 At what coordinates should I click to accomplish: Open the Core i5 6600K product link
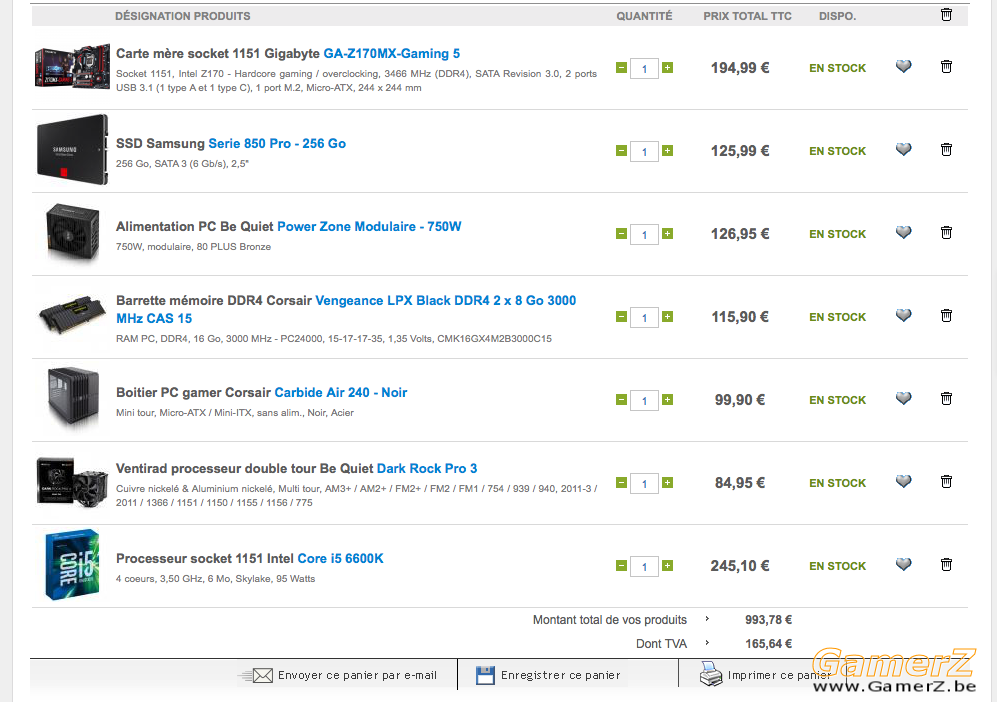pos(341,558)
